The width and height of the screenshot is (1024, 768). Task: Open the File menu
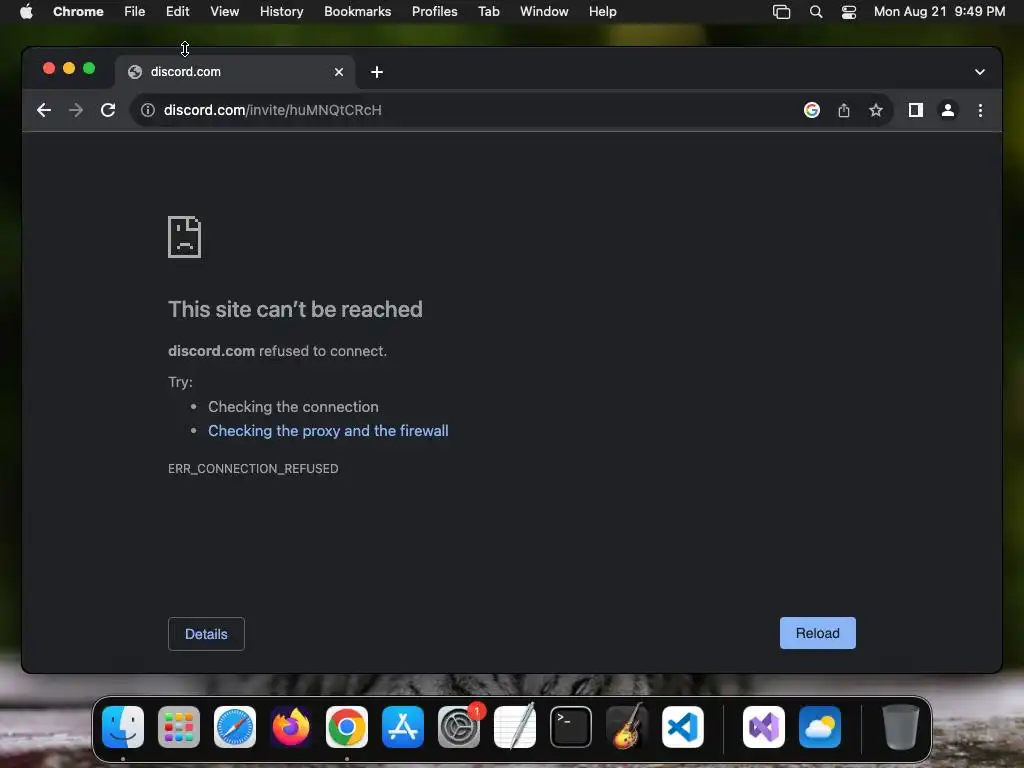pos(135,12)
